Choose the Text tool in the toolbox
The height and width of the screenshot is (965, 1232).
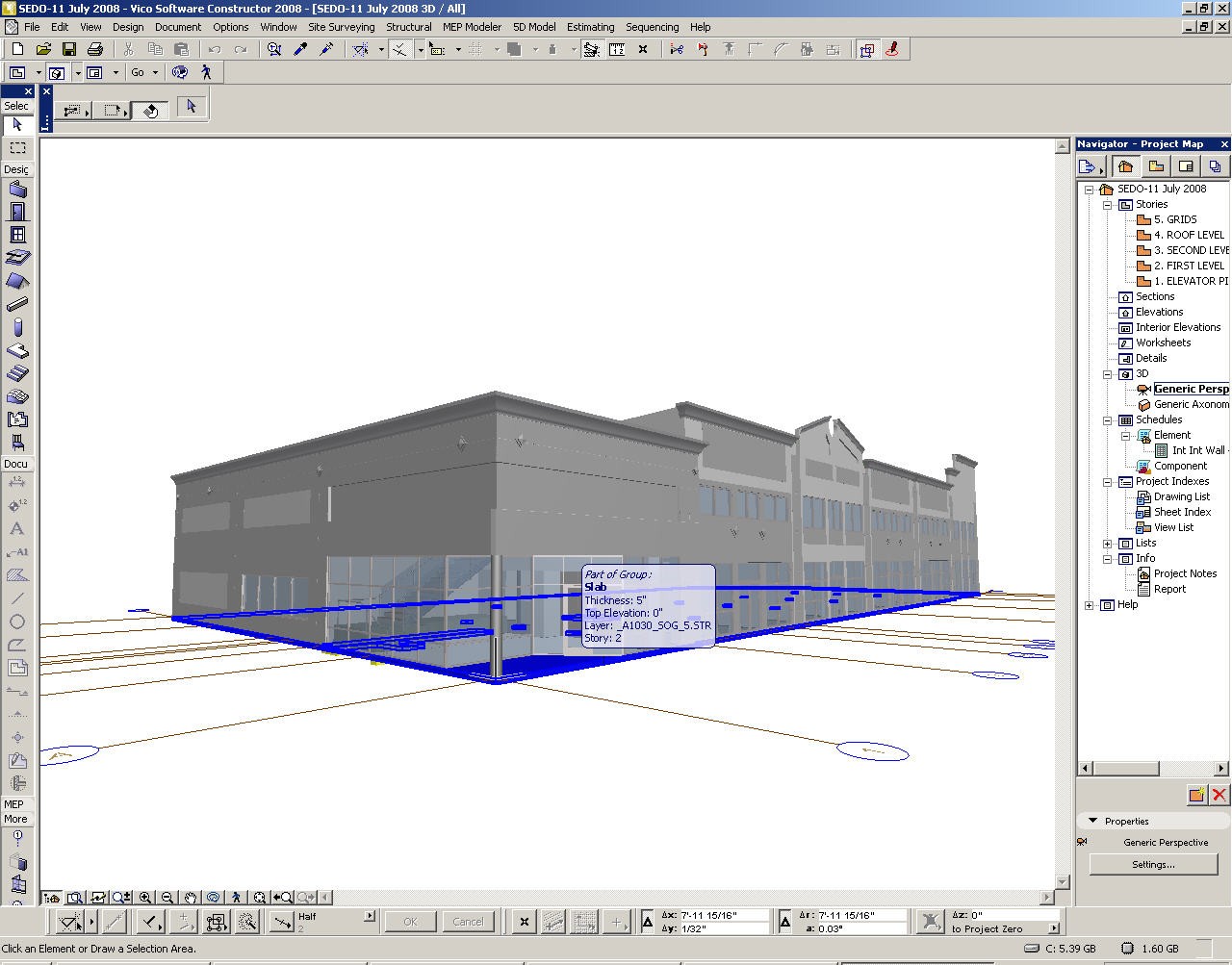[x=17, y=529]
